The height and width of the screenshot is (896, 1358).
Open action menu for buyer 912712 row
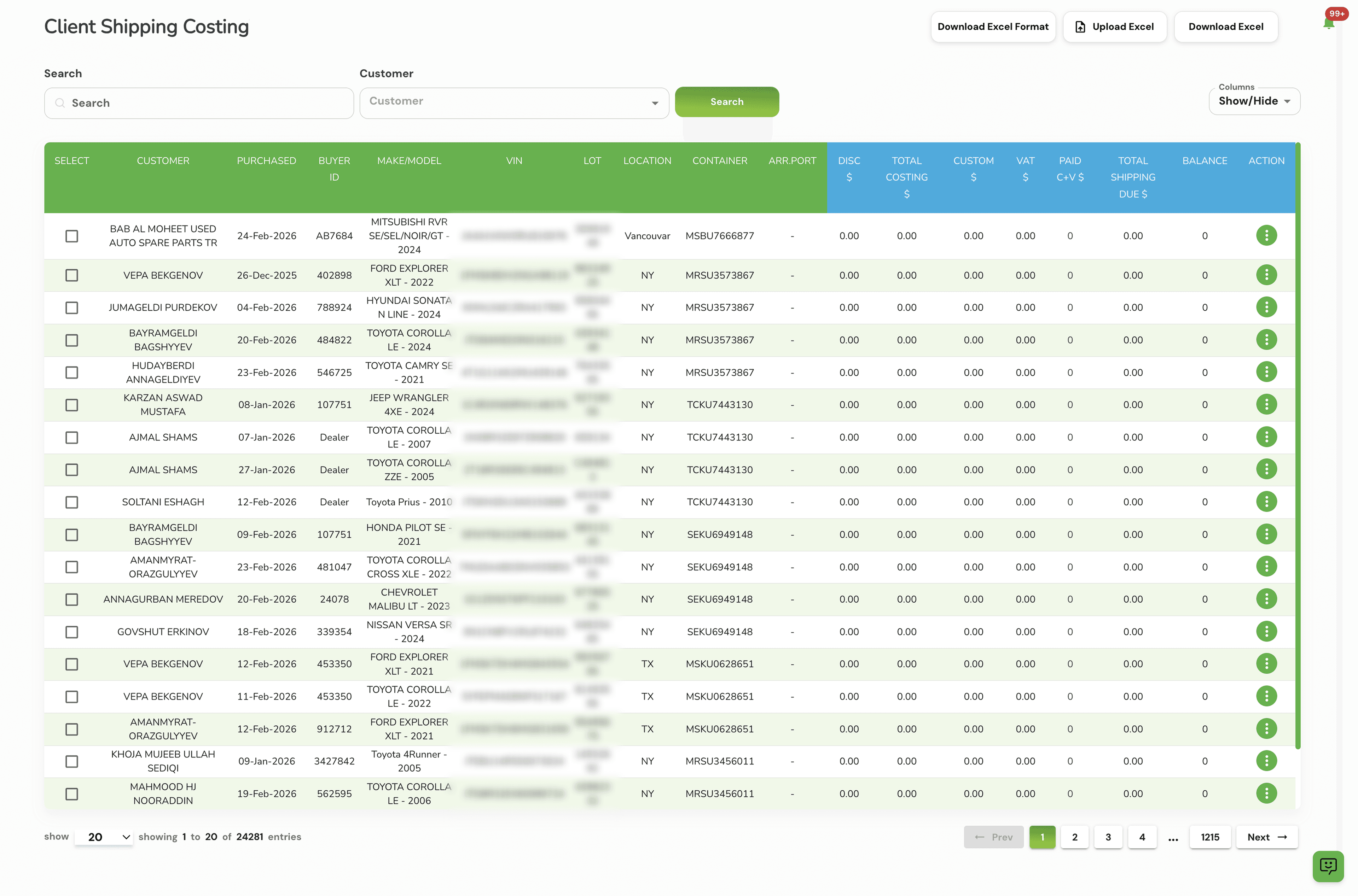[x=1266, y=728]
